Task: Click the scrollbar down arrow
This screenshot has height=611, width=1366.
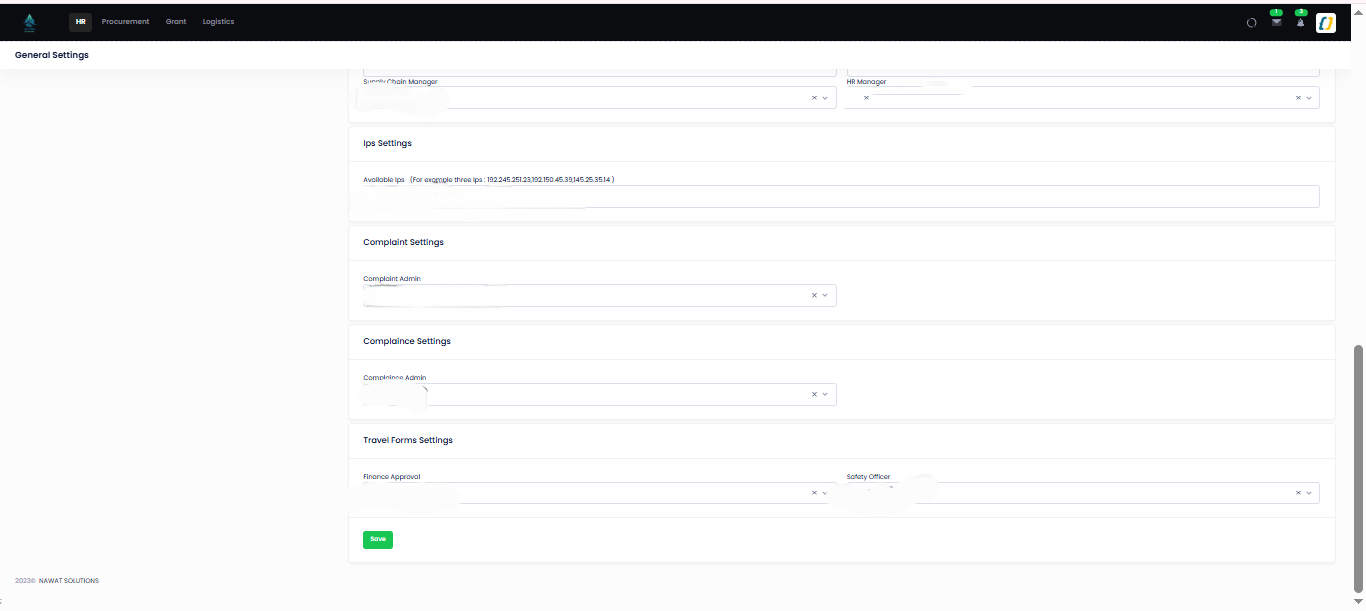Action: tap(1357, 601)
